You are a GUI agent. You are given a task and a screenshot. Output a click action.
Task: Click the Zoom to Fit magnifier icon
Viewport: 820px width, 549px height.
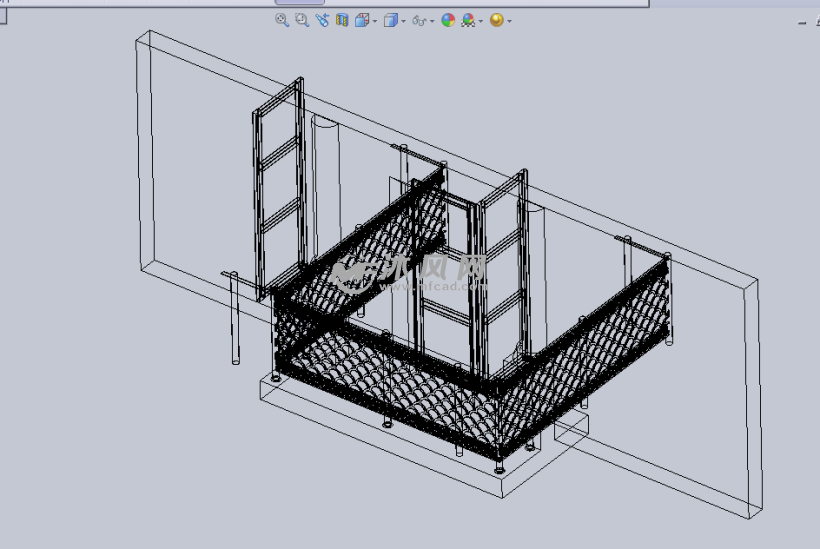282,20
